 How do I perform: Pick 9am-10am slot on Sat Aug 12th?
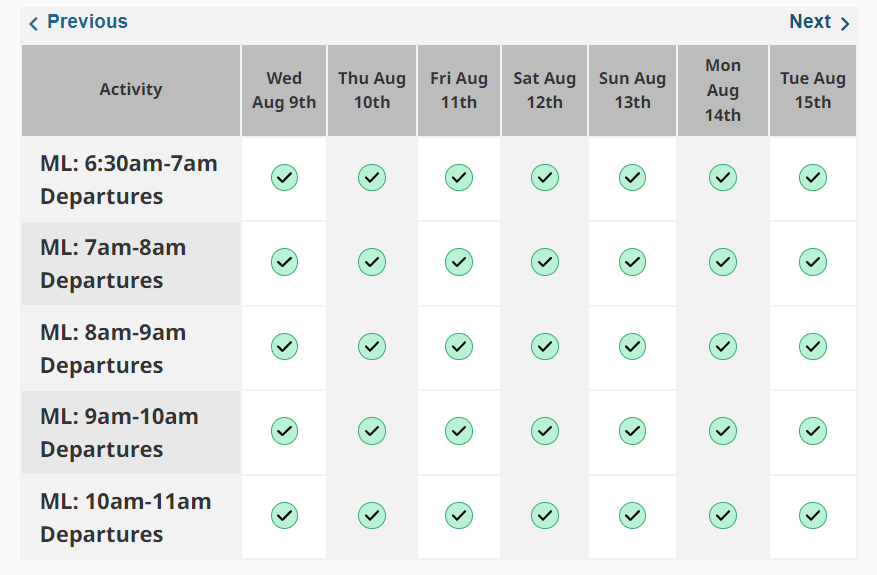[545, 431]
